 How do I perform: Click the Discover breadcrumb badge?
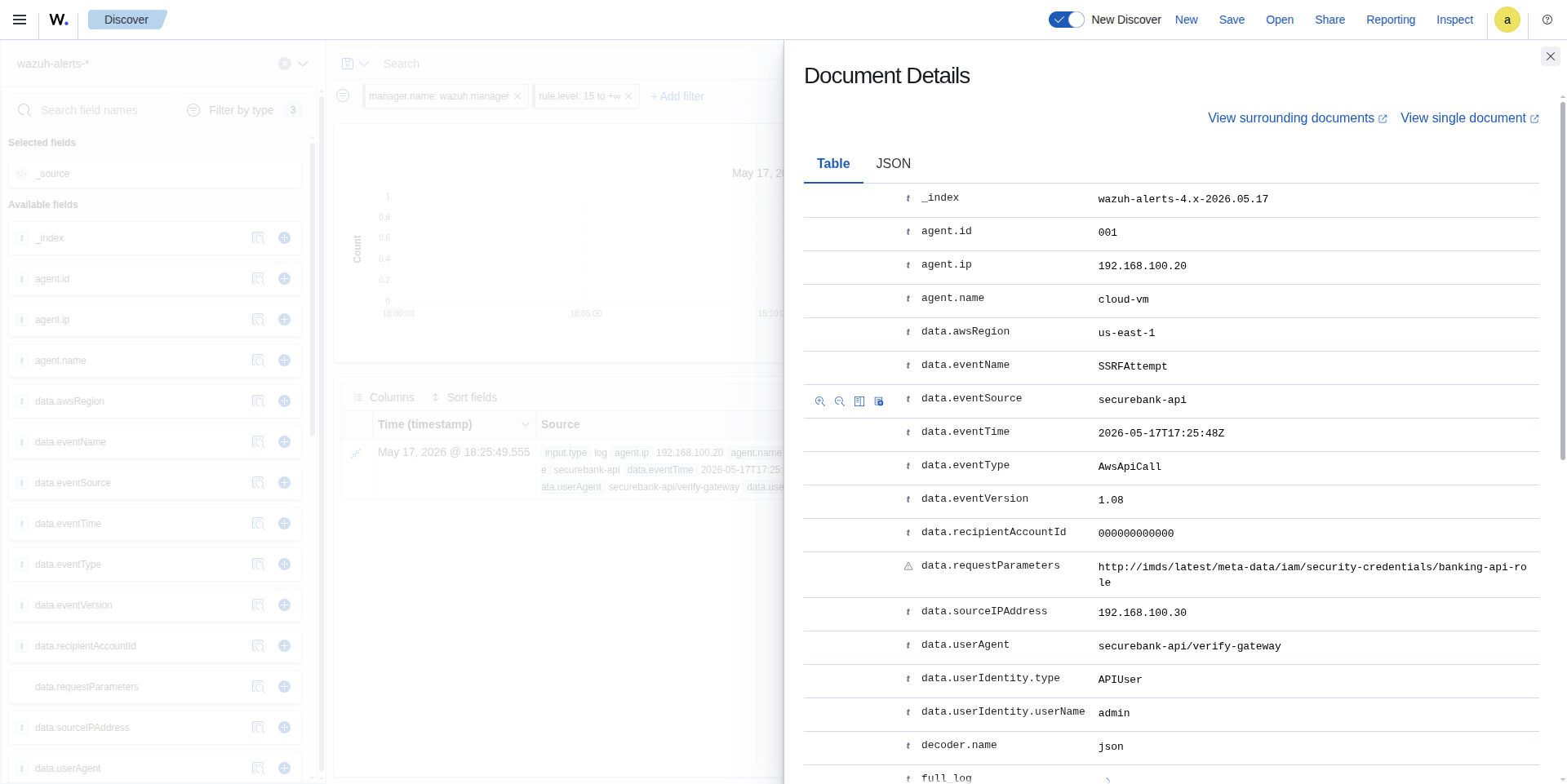click(127, 20)
